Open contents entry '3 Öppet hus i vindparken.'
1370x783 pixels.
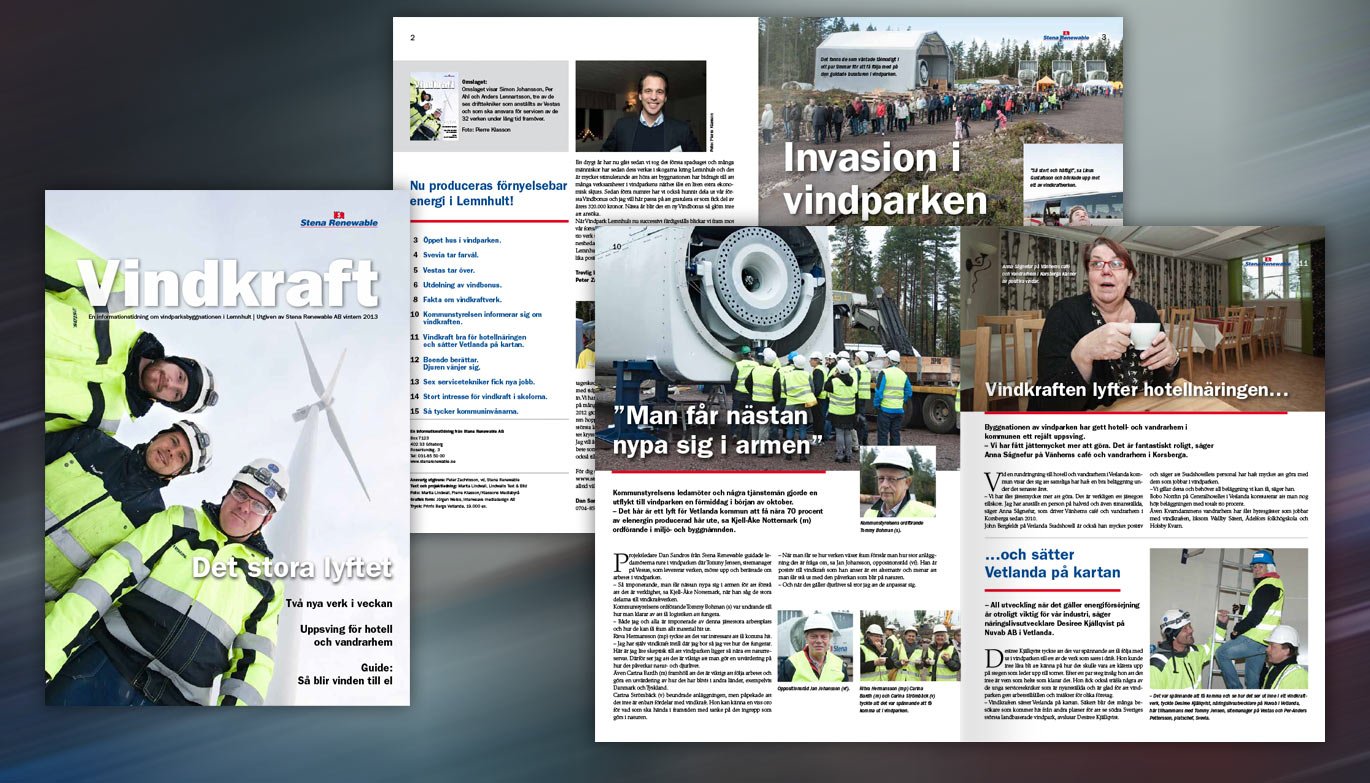point(457,240)
